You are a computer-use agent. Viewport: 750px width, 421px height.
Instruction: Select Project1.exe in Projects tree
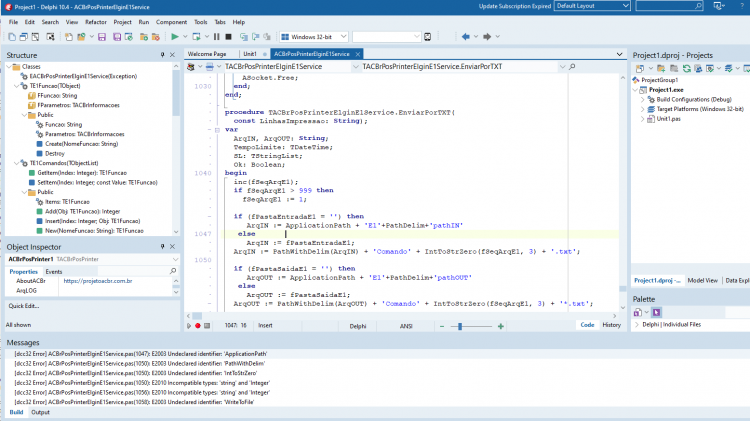click(666, 90)
